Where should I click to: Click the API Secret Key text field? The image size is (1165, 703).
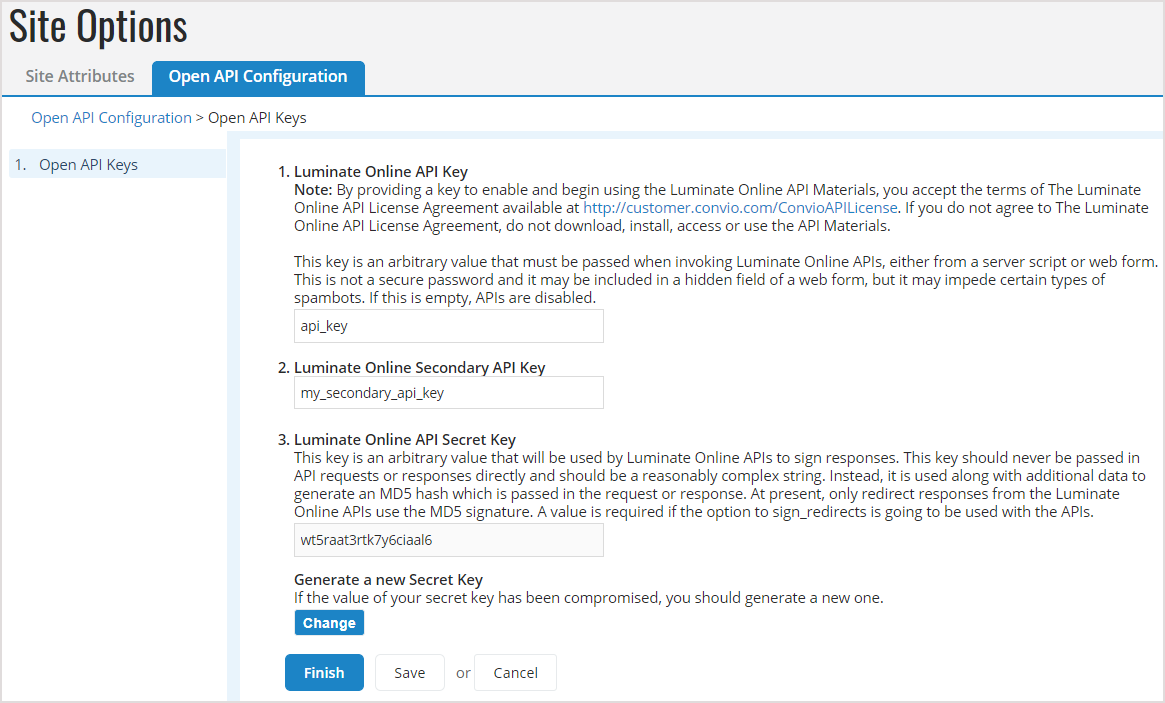pos(449,540)
